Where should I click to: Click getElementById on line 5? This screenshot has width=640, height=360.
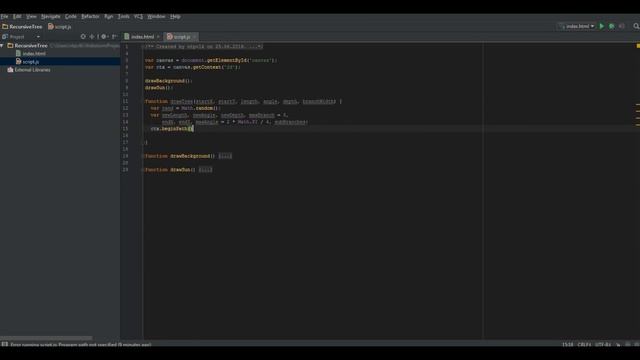coord(227,60)
